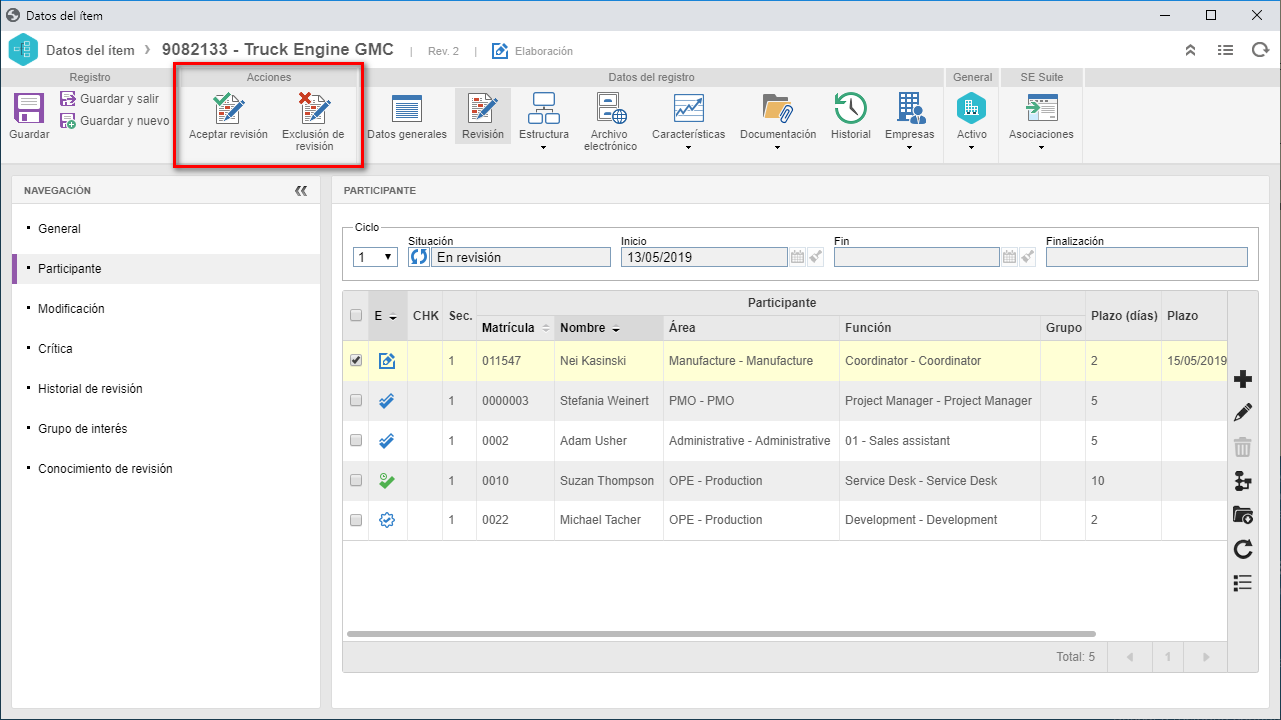This screenshot has height=720, width=1281.
Task: Expand Activo dropdown
Action: tap(971, 122)
